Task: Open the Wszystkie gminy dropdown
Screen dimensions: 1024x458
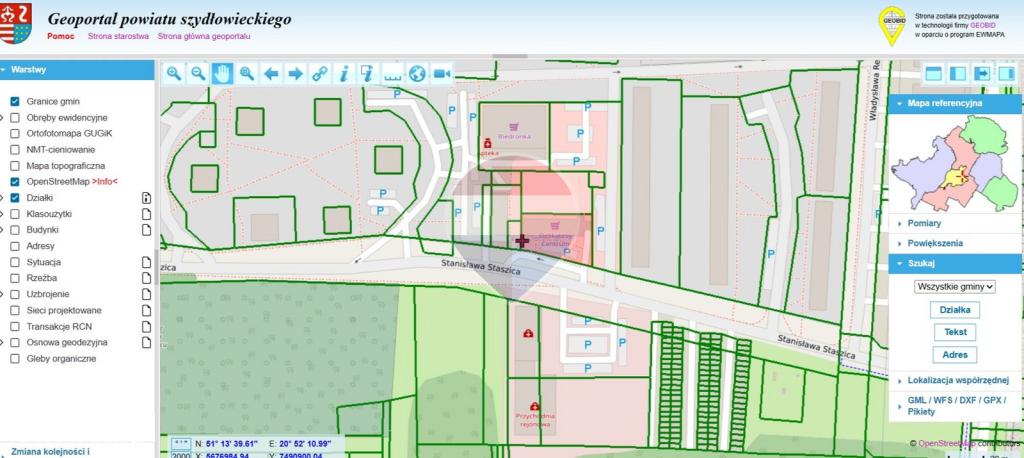Action: tap(955, 287)
